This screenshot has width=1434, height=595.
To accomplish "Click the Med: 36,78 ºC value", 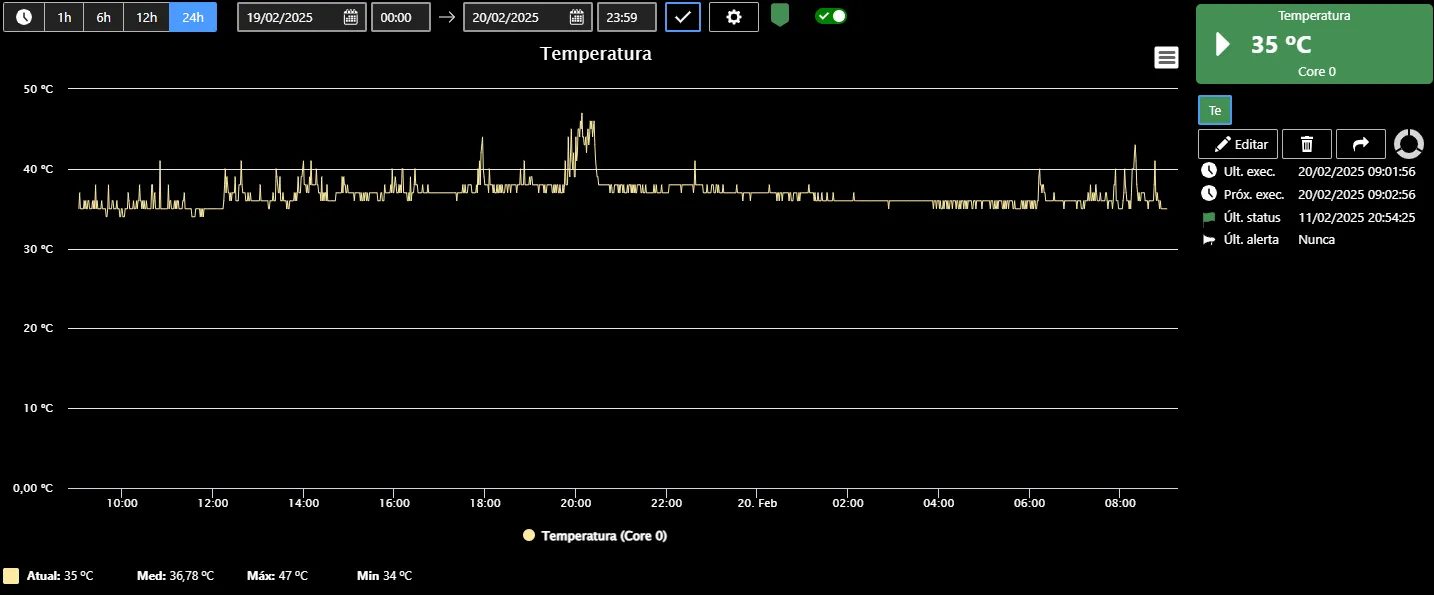I will [x=175, y=576].
